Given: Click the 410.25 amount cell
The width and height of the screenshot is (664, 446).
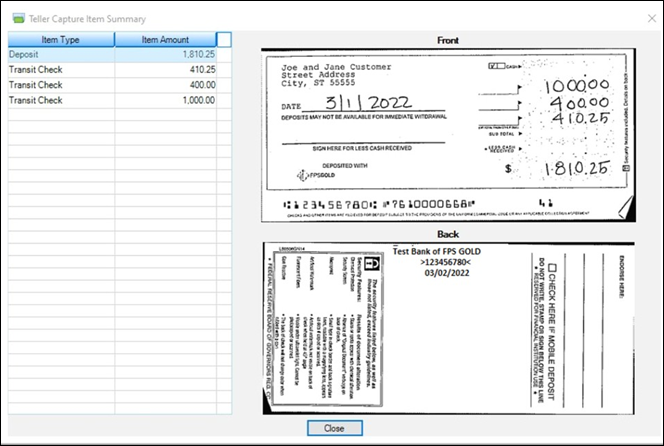Looking at the screenshot, I should click(x=165, y=69).
